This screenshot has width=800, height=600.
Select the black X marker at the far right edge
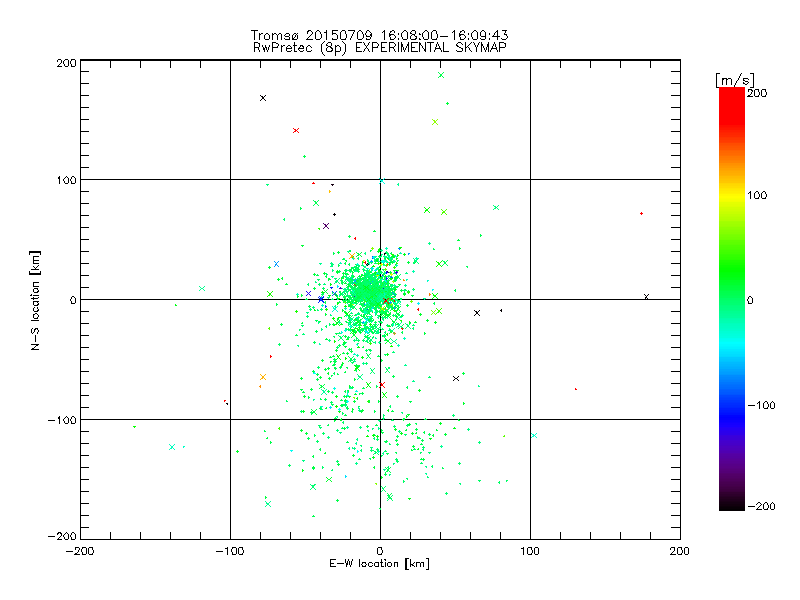coord(646,297)
